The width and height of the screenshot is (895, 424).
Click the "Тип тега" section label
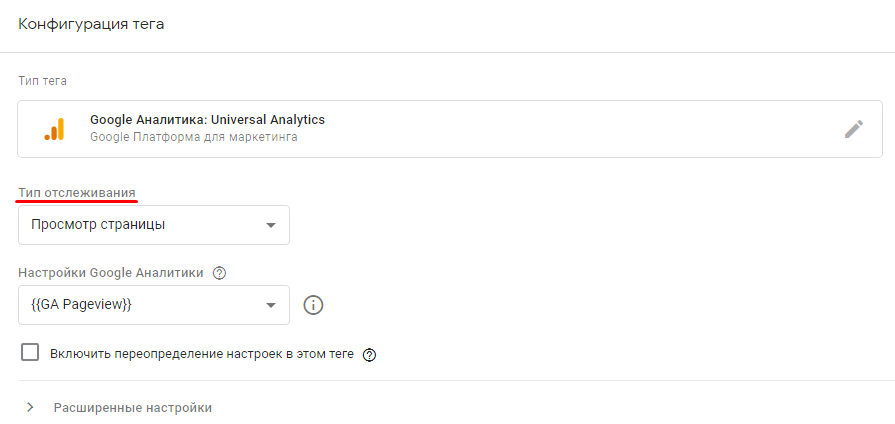pyautogui.click(x=42, y=80)
